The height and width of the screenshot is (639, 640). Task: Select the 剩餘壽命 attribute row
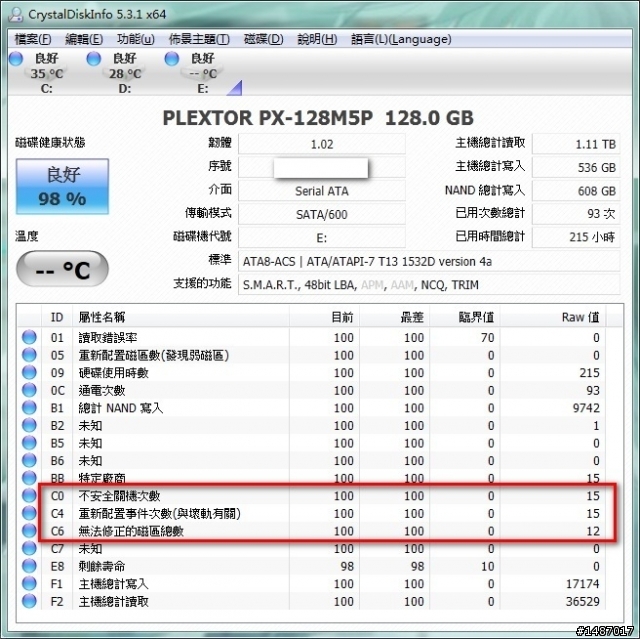312,566
